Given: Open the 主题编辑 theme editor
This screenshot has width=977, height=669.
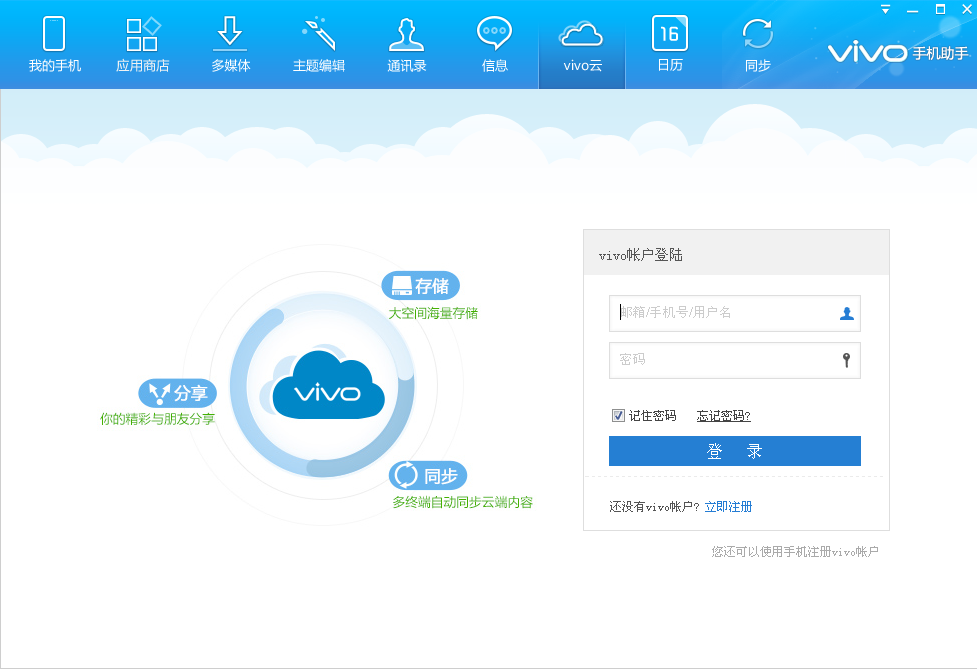Looking at the screenshot, I should [318, 43].
